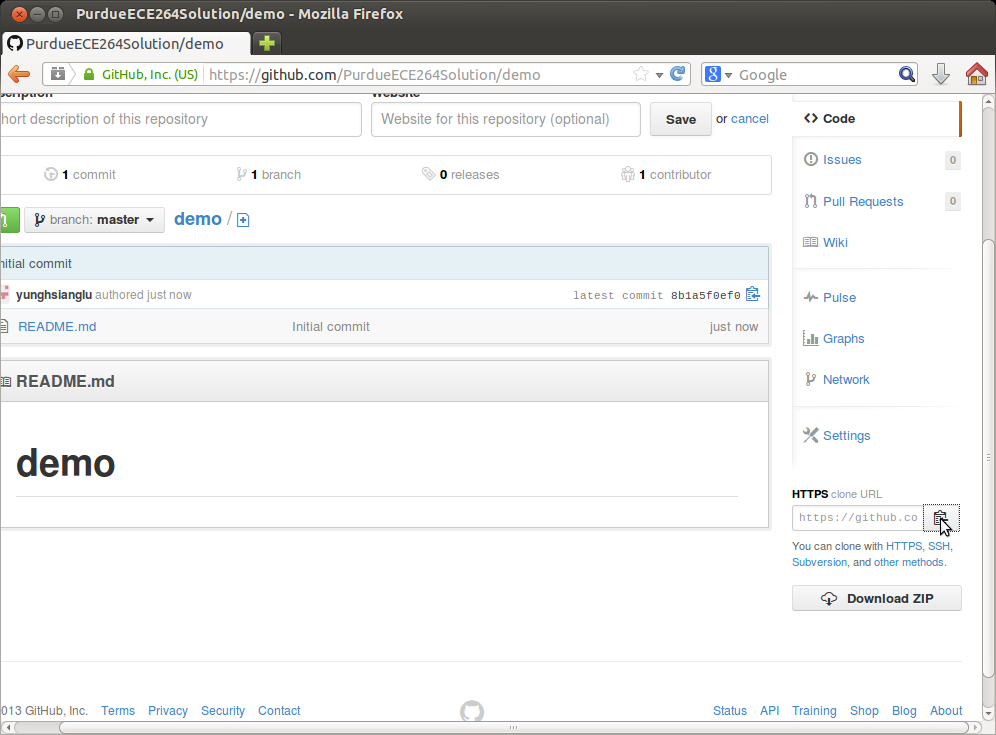Open the README.md file link
The height and width of the screenshot is (735, 996).
click(57, 326)
